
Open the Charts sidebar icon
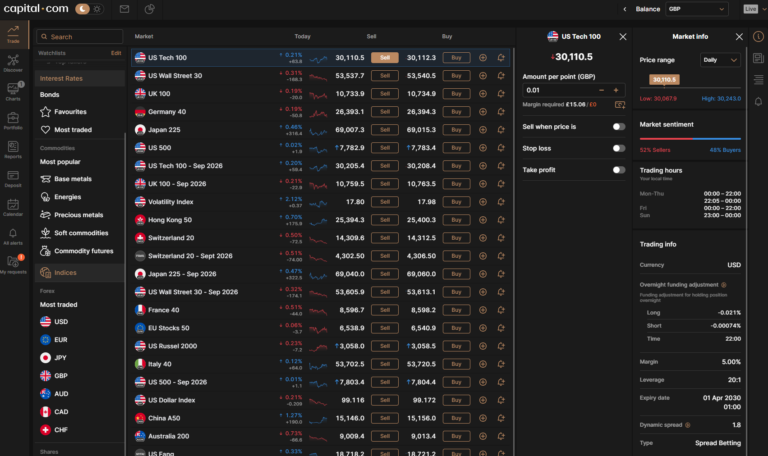pyautogui.click(x=13, y=92)
